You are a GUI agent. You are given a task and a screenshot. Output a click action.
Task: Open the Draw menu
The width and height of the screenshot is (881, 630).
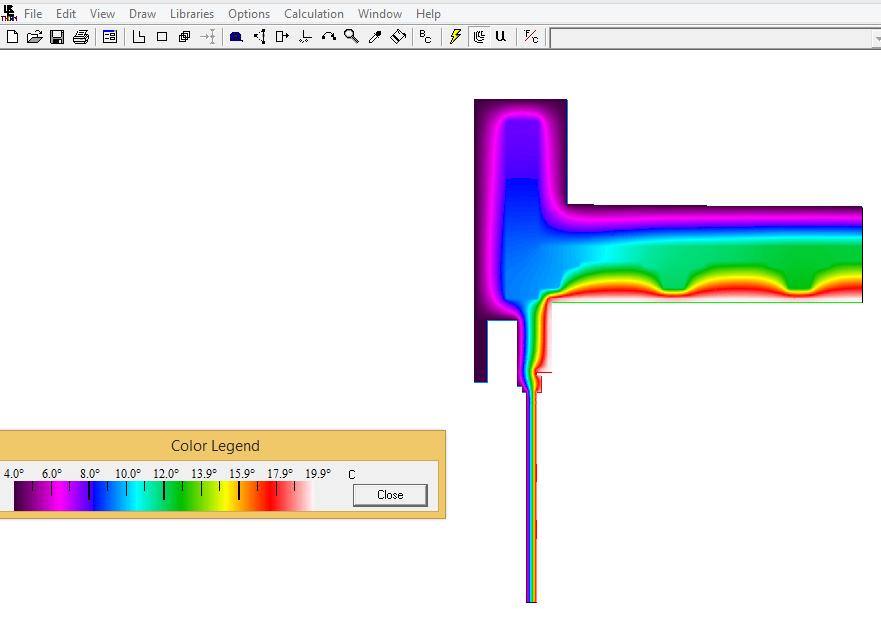pyautogui.click(x=142, y=13)
